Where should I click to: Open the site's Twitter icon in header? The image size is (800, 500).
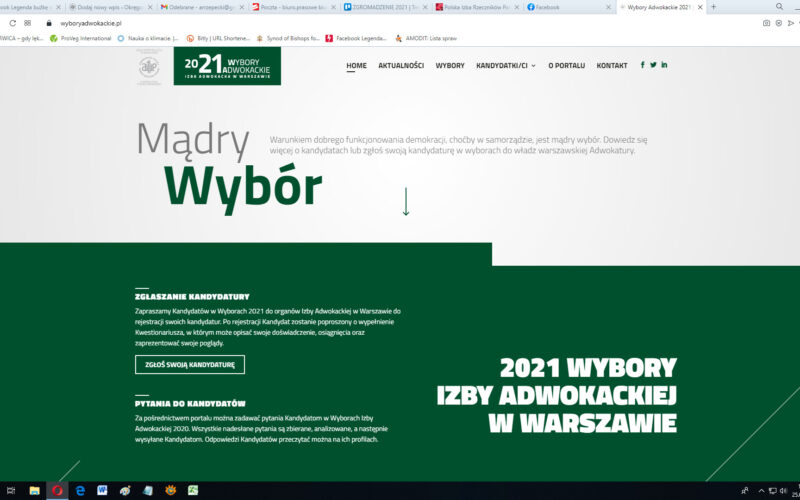653,65
